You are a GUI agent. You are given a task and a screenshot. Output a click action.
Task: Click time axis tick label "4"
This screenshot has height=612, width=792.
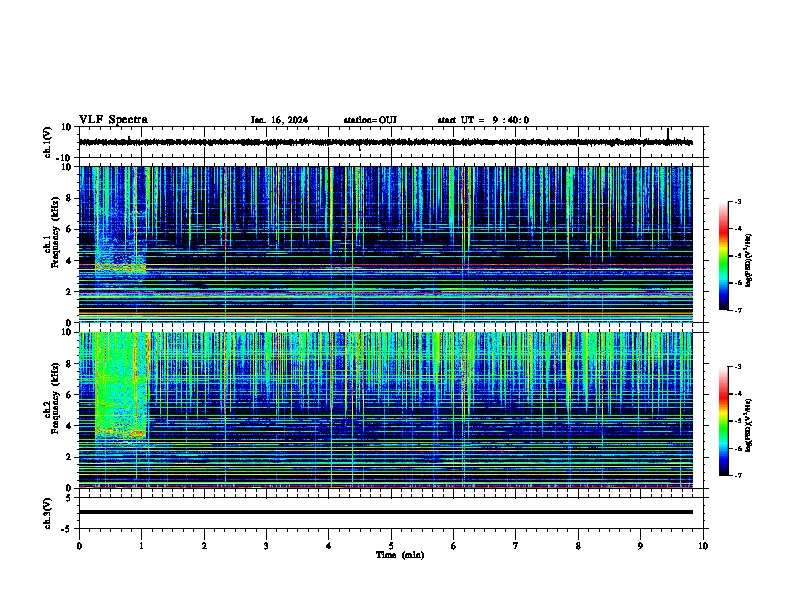[329, 546]
